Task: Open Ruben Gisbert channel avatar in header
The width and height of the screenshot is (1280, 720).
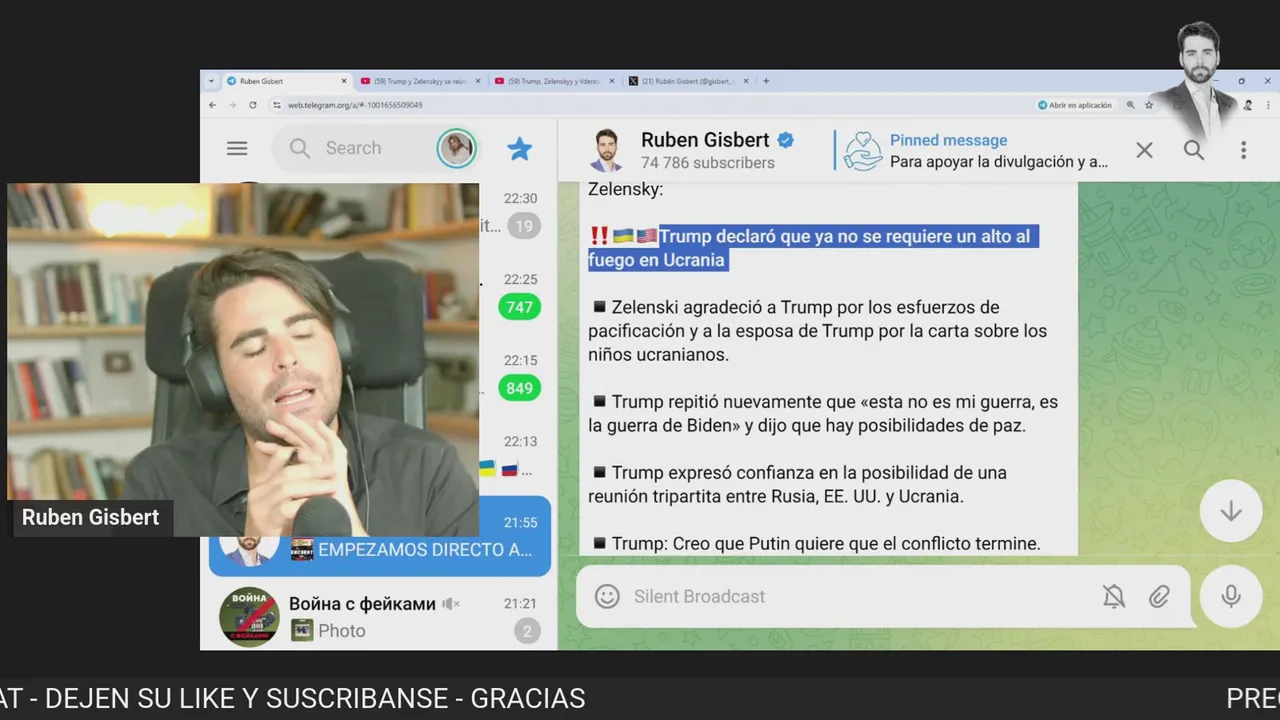Action: coord(607,150)
